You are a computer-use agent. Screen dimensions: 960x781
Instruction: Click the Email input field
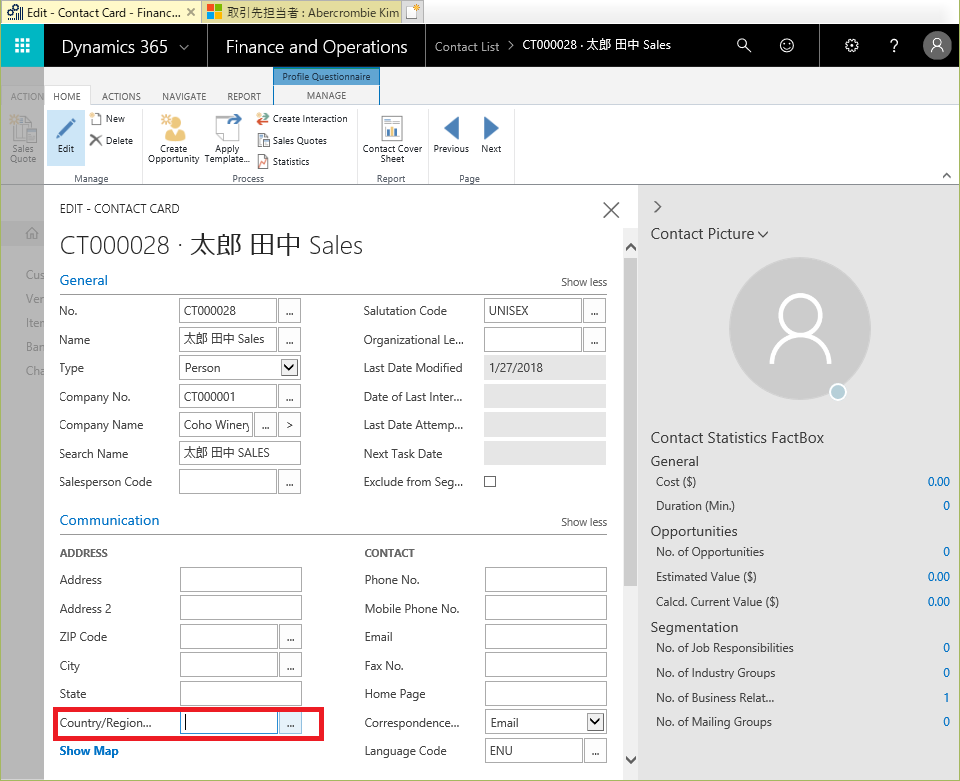[546, 637]
